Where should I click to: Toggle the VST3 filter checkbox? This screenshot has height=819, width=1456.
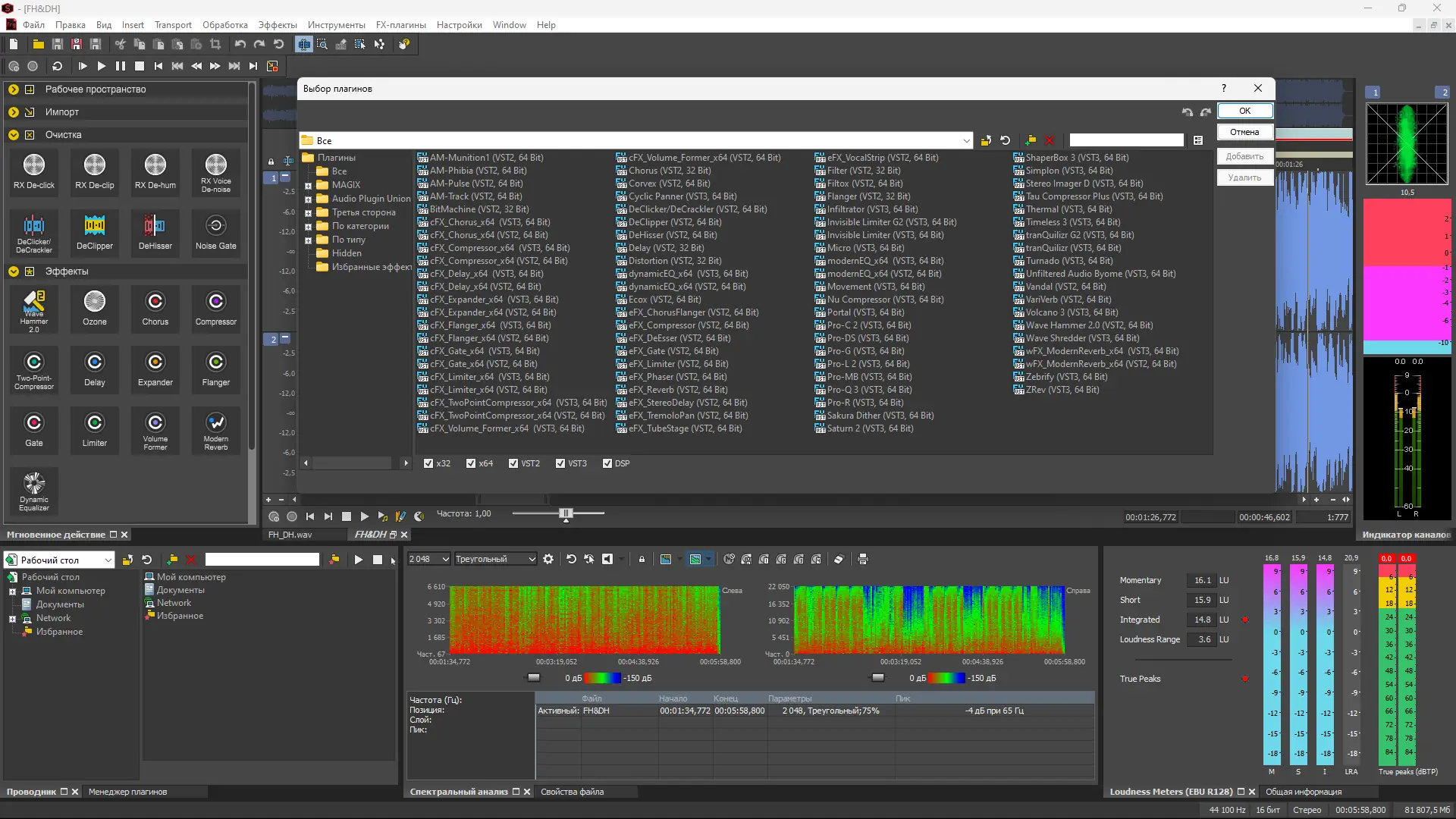(560, 463)
